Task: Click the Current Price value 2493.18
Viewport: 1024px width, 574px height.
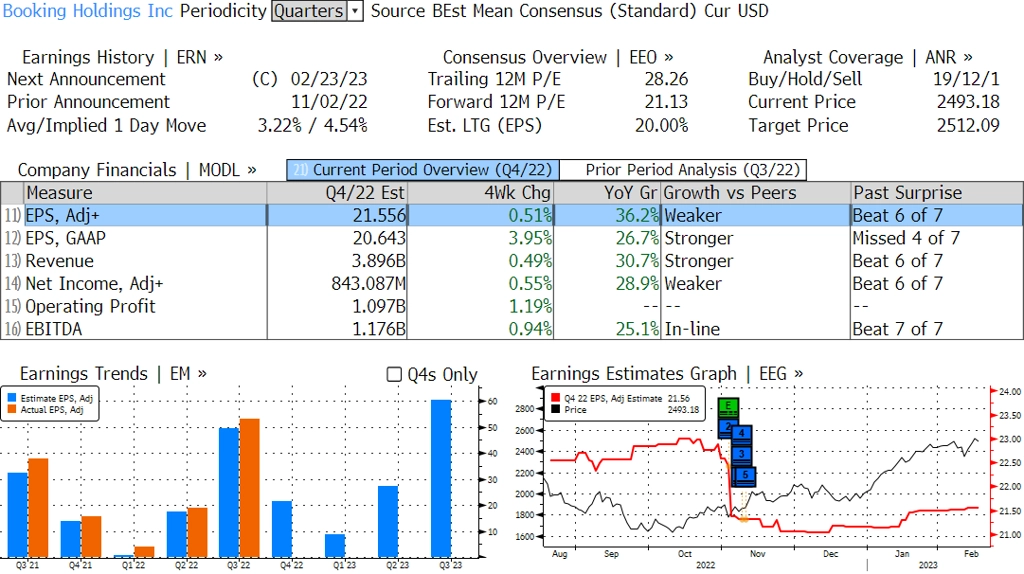Action: (x=968, y=102)
